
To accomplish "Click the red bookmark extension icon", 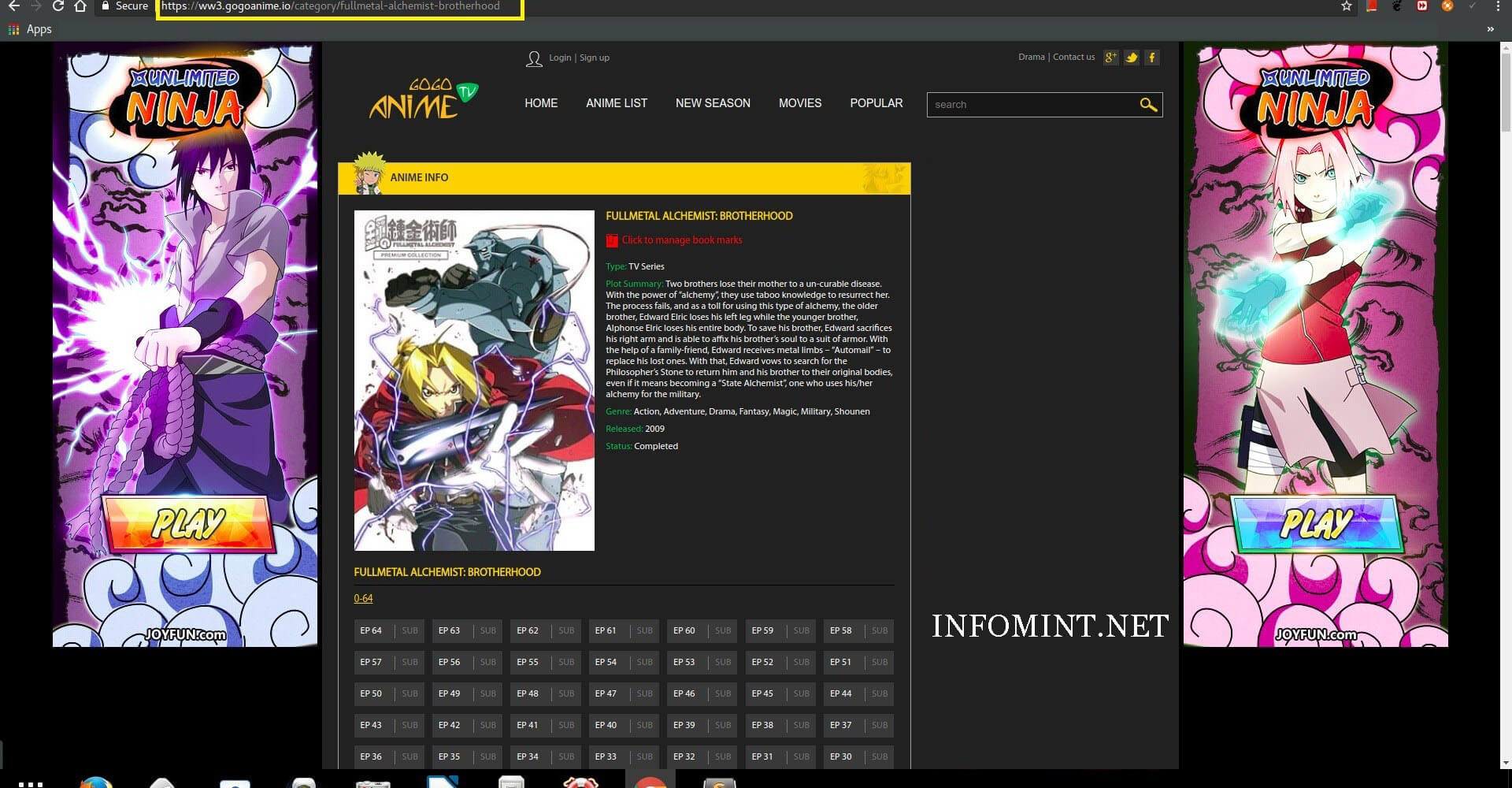I will point(1372,6).
